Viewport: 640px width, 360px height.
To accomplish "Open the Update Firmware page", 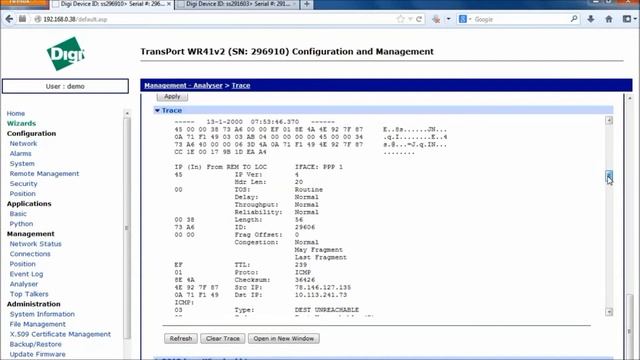I will point(38,354).
